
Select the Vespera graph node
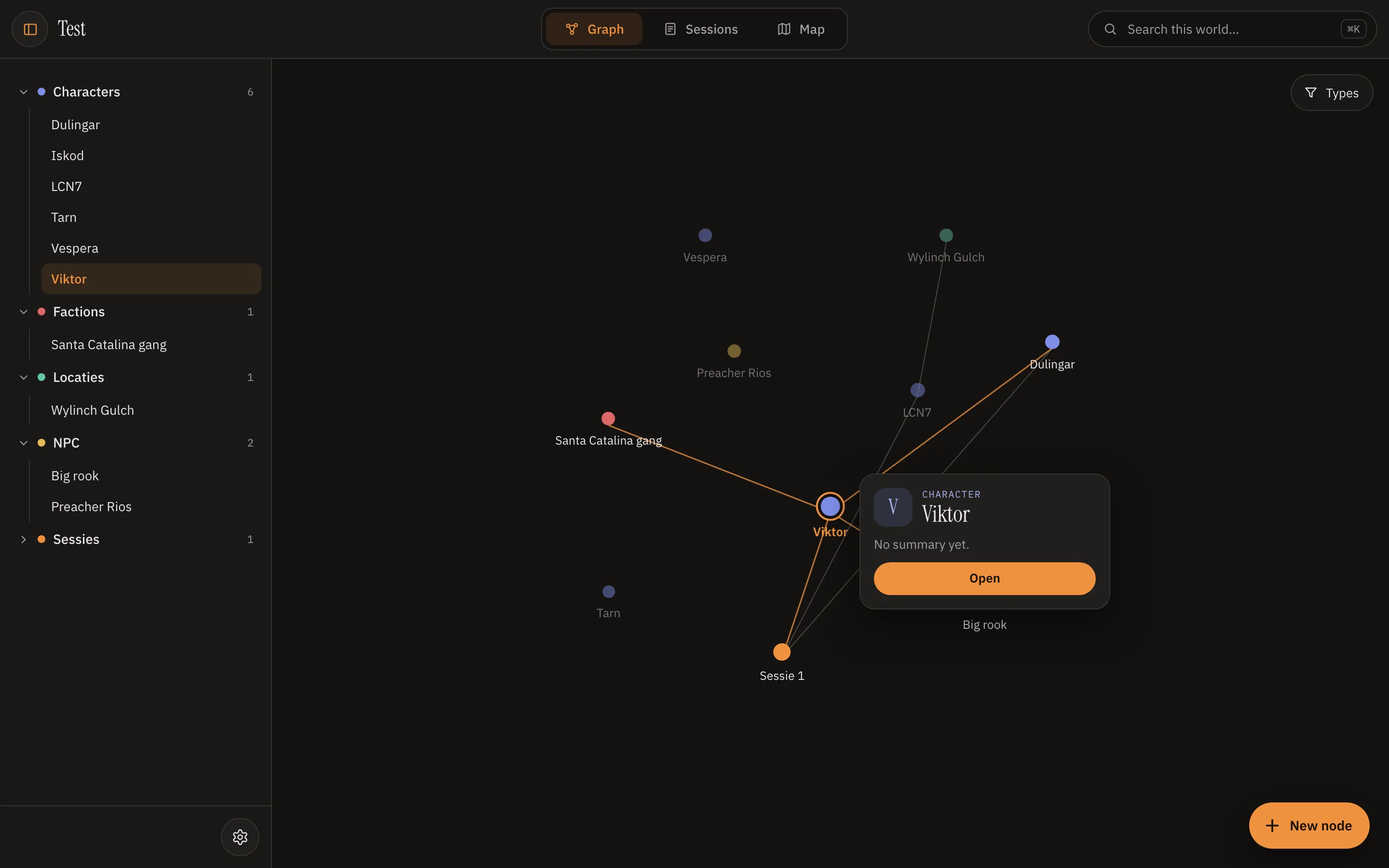706,235
